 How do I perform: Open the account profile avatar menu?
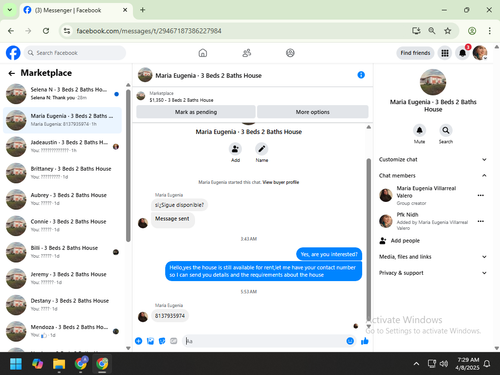click(x=480, y=53)
